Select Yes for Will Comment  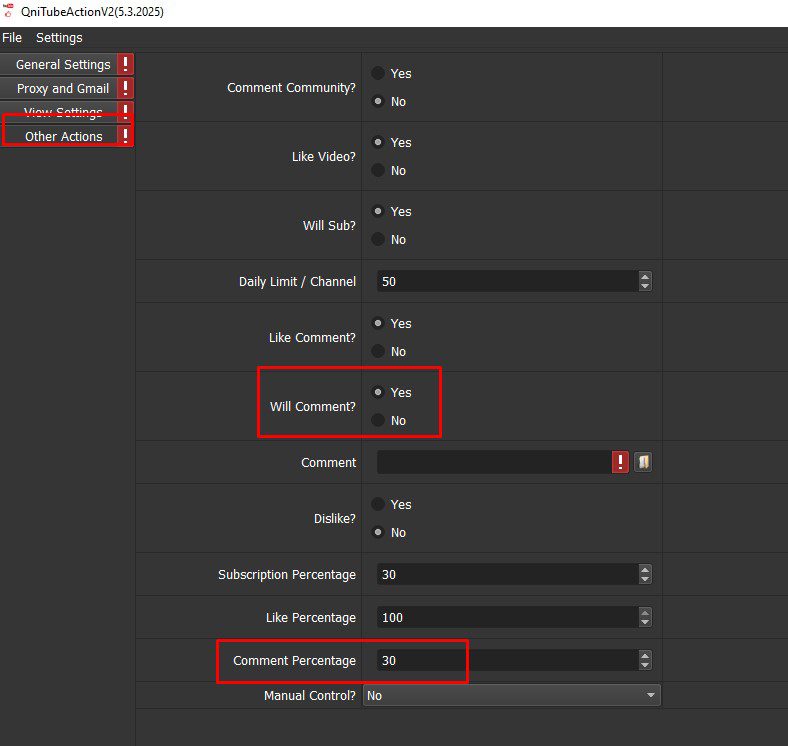[391, 392]
